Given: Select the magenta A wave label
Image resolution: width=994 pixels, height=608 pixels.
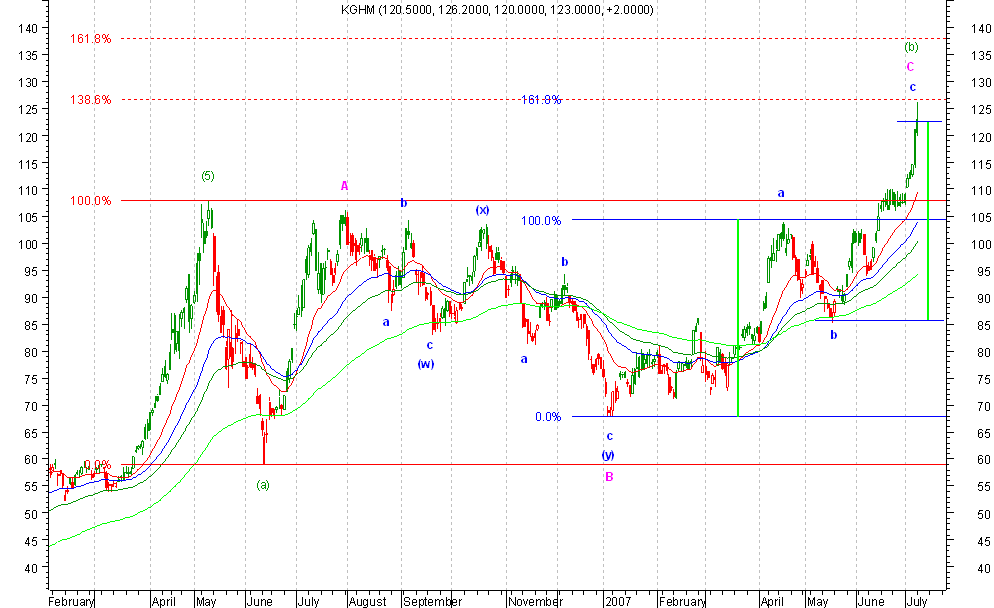Looking at the screenshot, I should (344, 185).
